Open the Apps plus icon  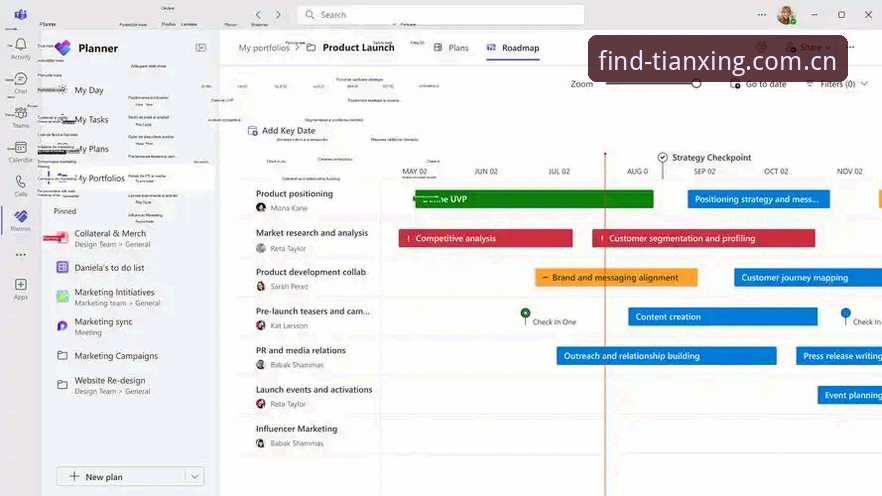click(21, 285)
